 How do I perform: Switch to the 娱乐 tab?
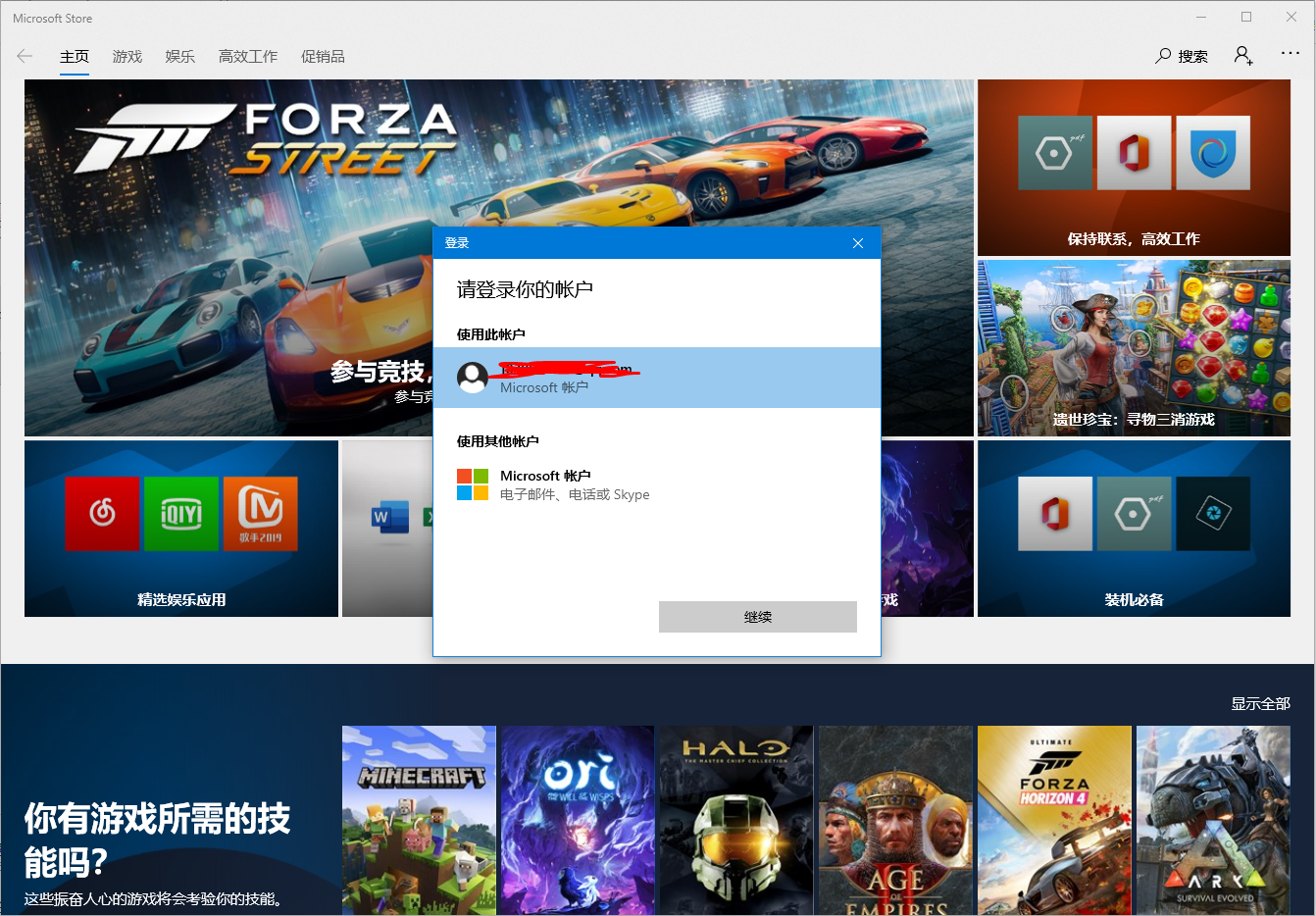click(x=180, y=57)
